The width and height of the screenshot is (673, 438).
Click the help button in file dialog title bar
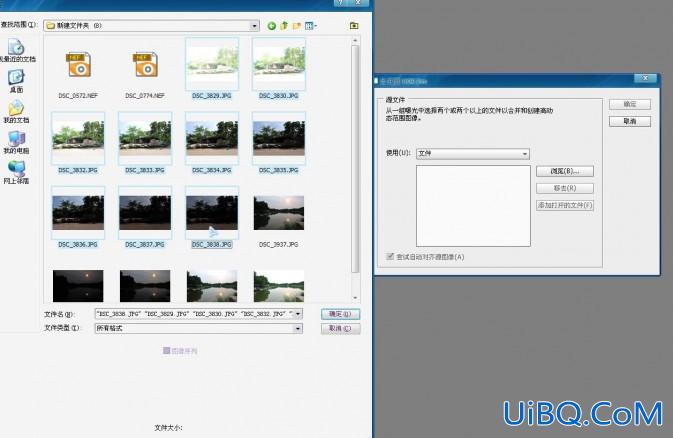340,2
